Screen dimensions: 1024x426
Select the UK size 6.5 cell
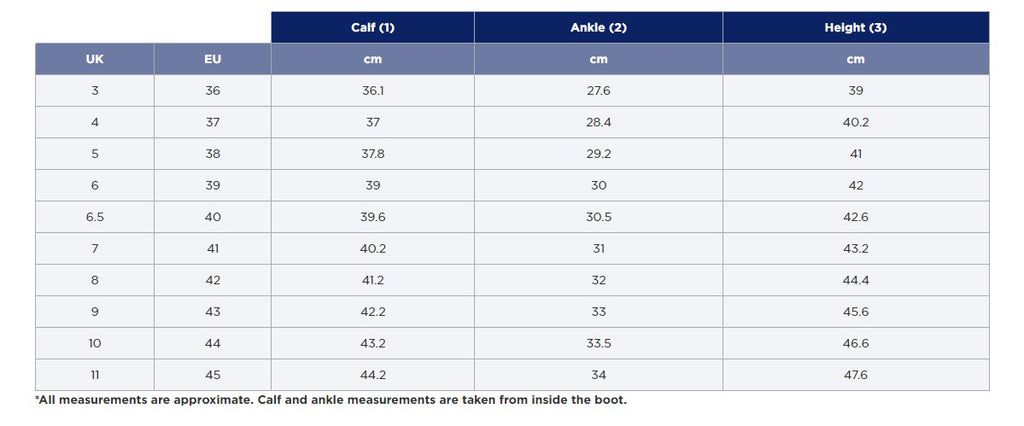[x=95, y=217]
